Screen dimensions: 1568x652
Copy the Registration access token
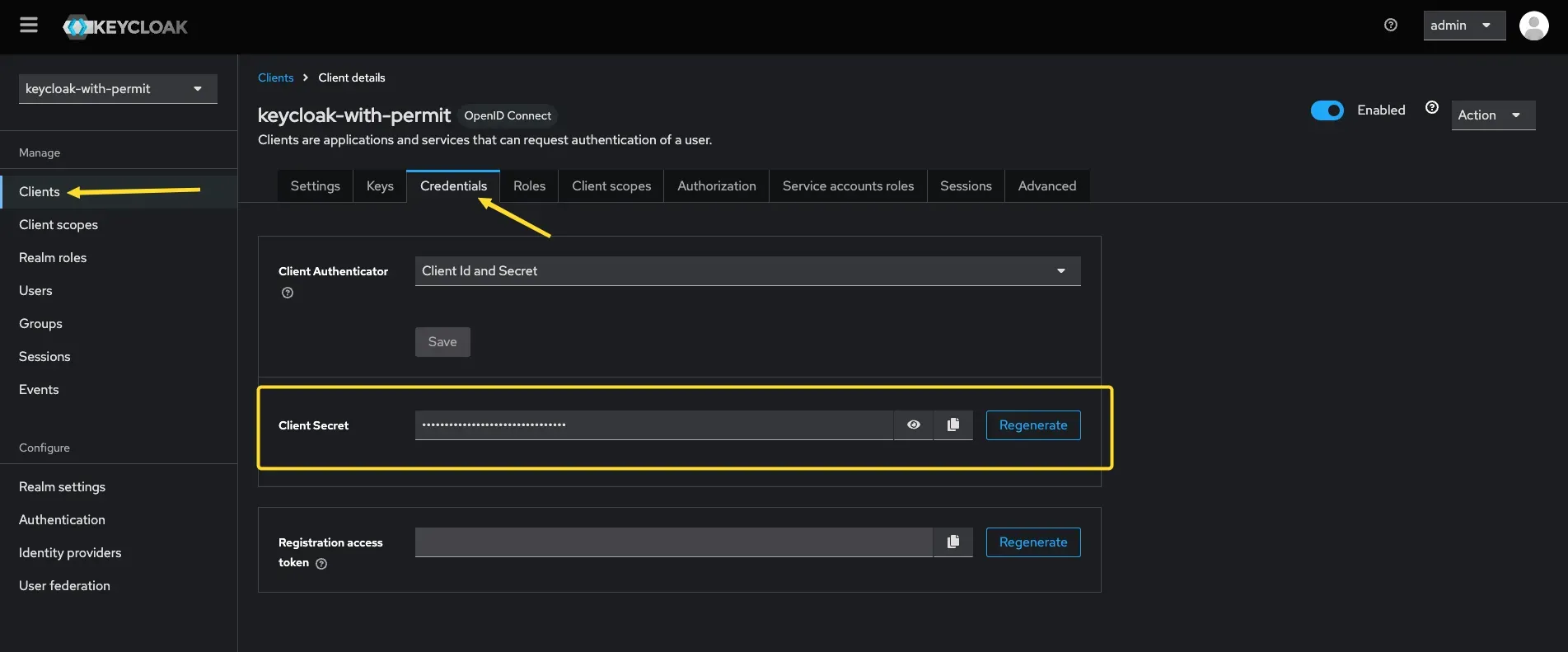[953, 542]
